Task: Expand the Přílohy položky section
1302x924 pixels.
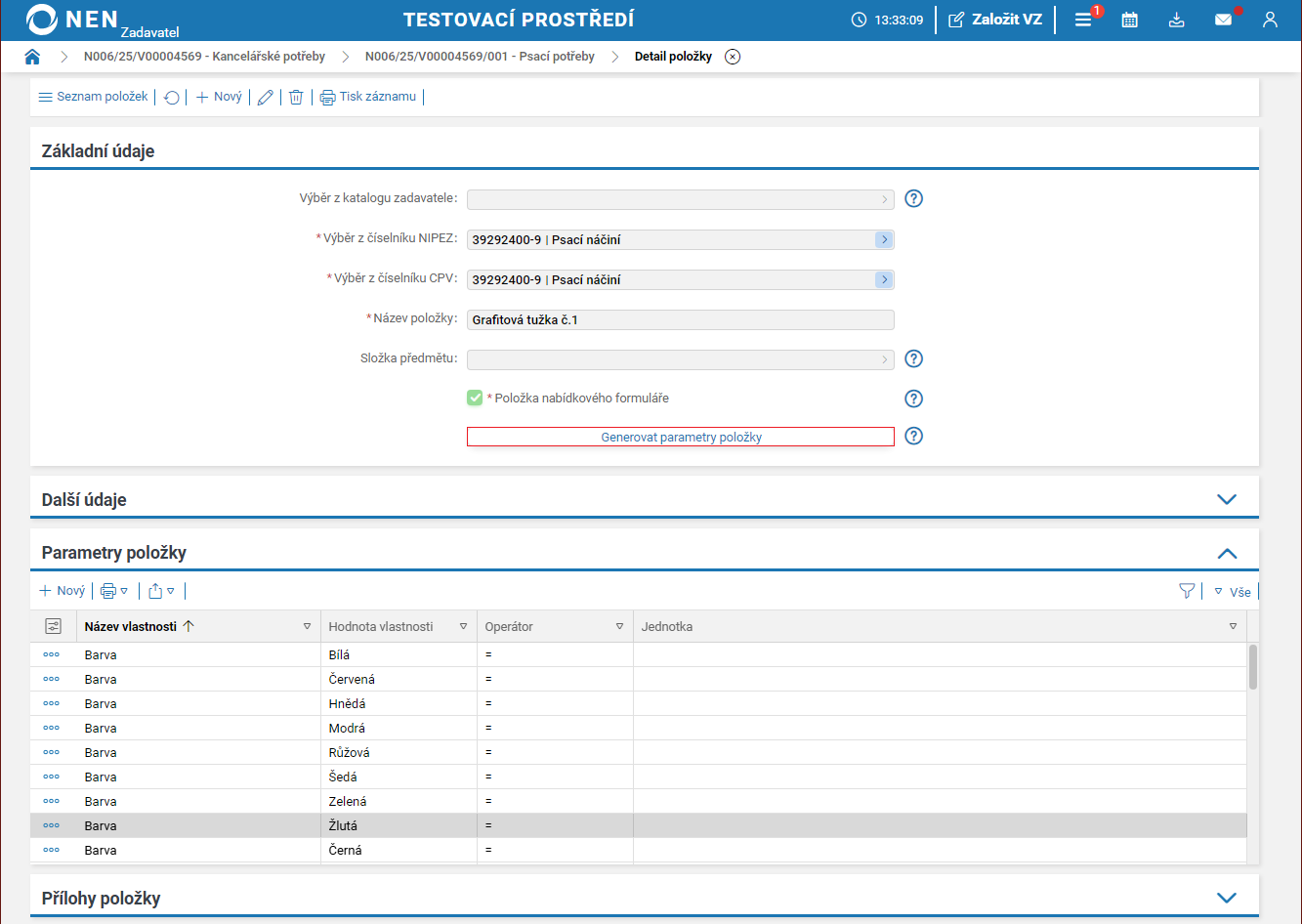Action: (x=1227, y=898)
